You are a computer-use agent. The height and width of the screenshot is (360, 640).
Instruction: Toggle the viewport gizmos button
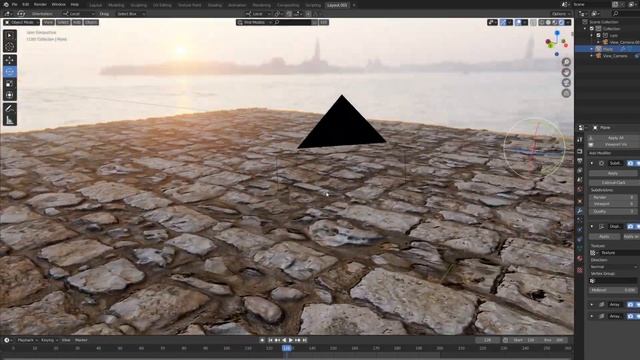coord(503,22)
